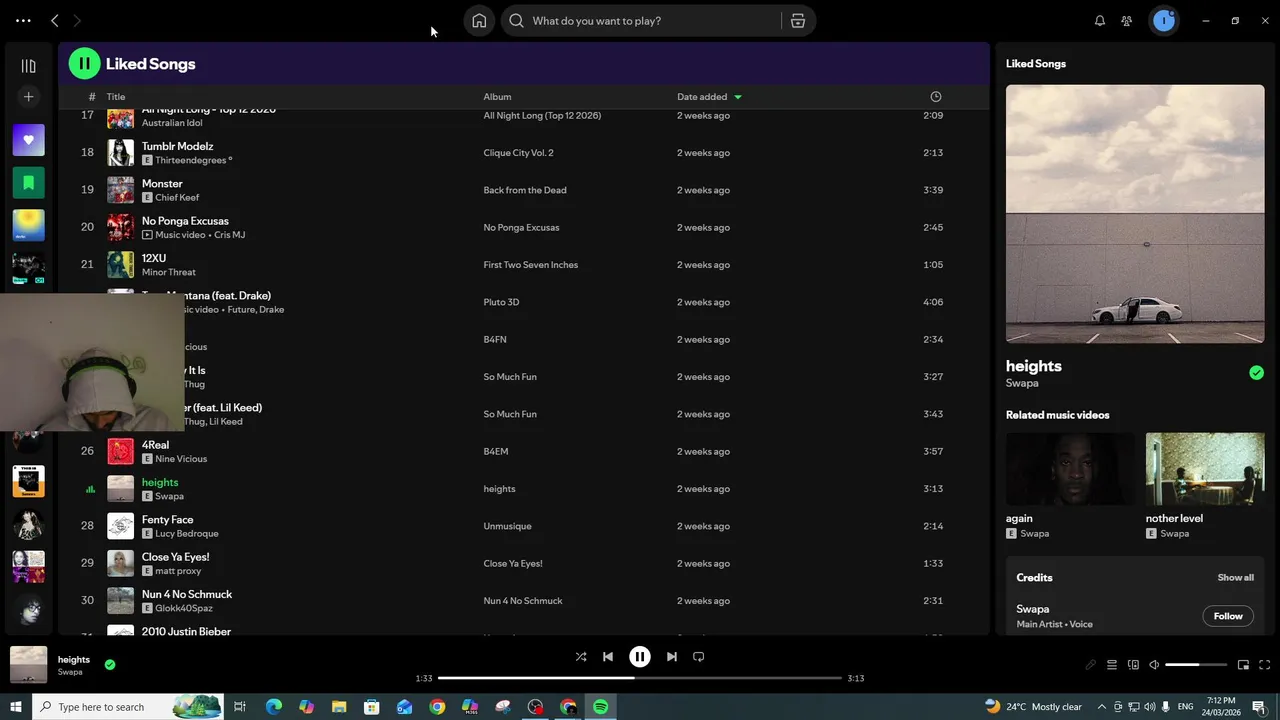Launch Microsoft Edge from taskbar
The image size is (1280, 720).
point(273,707)
